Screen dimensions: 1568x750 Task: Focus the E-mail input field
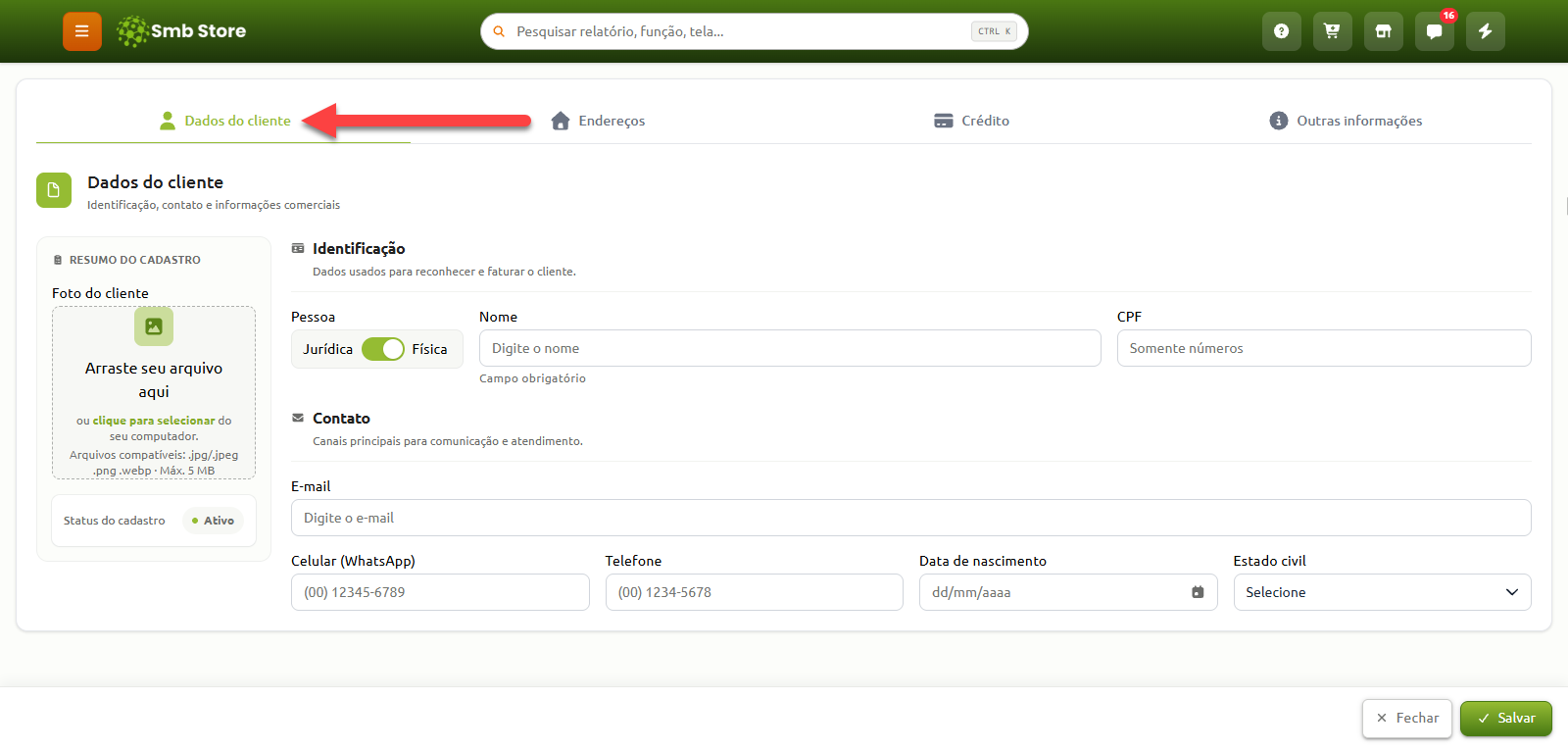[x=911, y=518]
